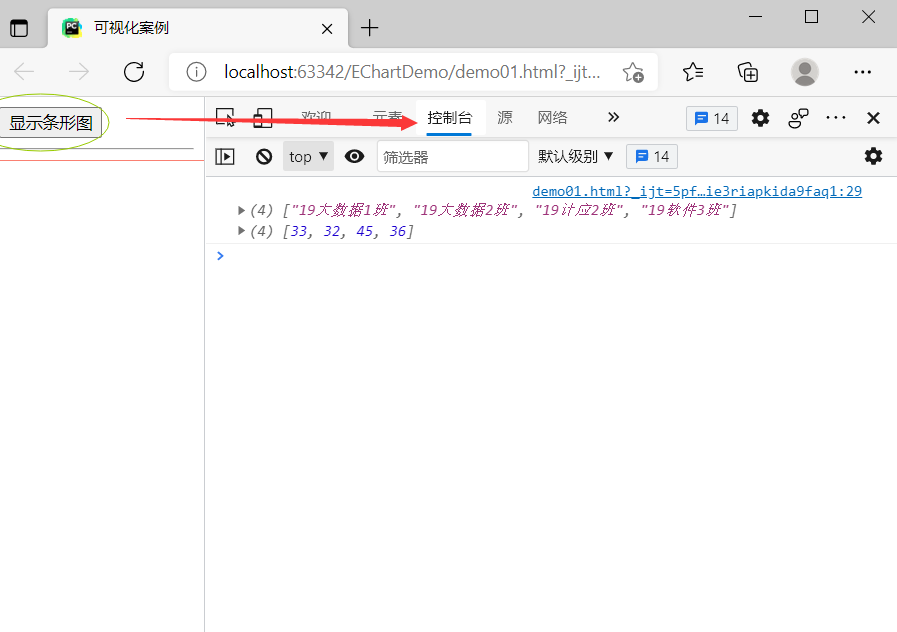Clear the console output
Viewport: 897px width, 632px height.
(x=264, y=156)
